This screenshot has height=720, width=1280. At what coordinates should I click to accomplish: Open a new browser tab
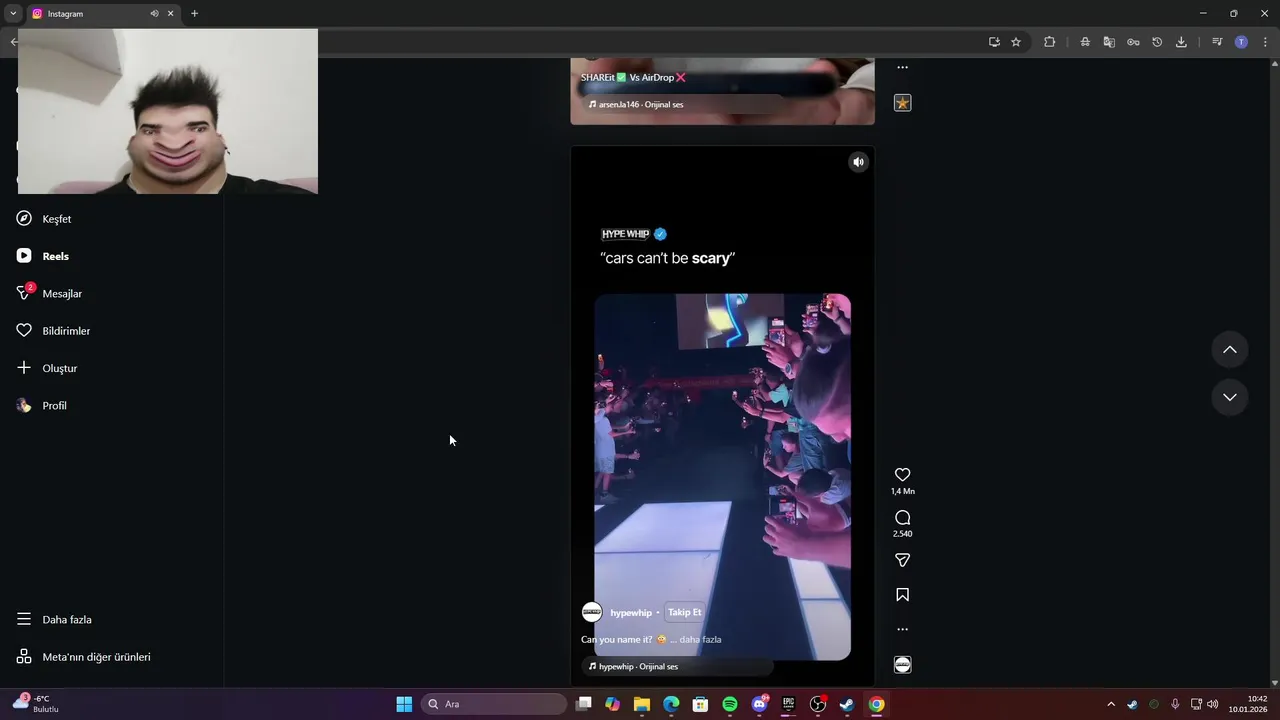pos(194,14)
